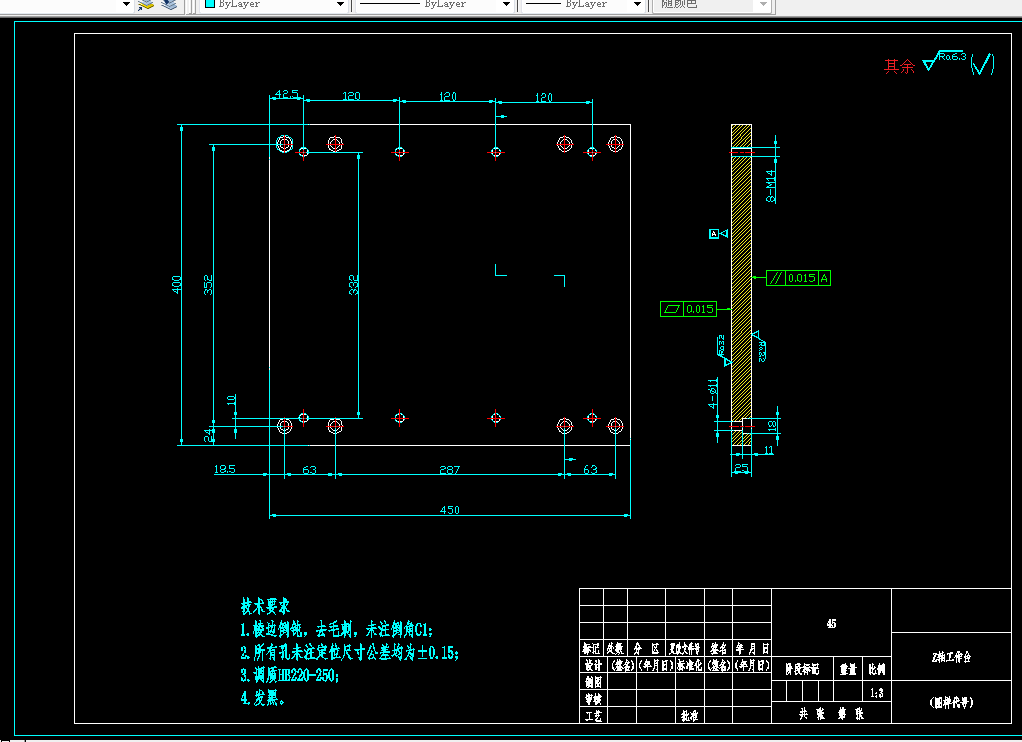Click the 标记 title block cell
Image resolution: width=1022 pixels, height=742 pixels.
[x=591, y=648]
